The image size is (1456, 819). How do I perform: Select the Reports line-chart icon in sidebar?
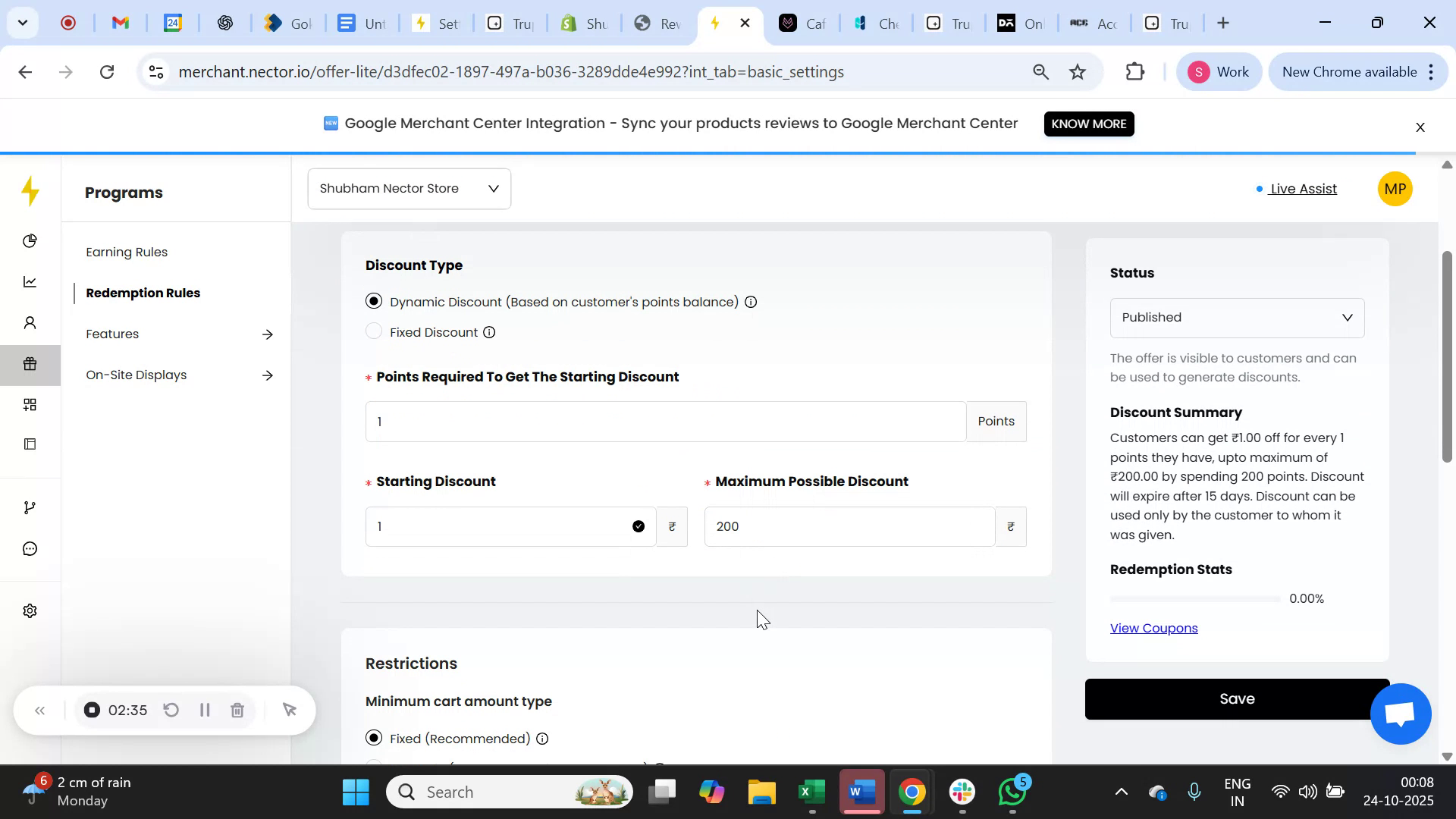pos(30,281)
